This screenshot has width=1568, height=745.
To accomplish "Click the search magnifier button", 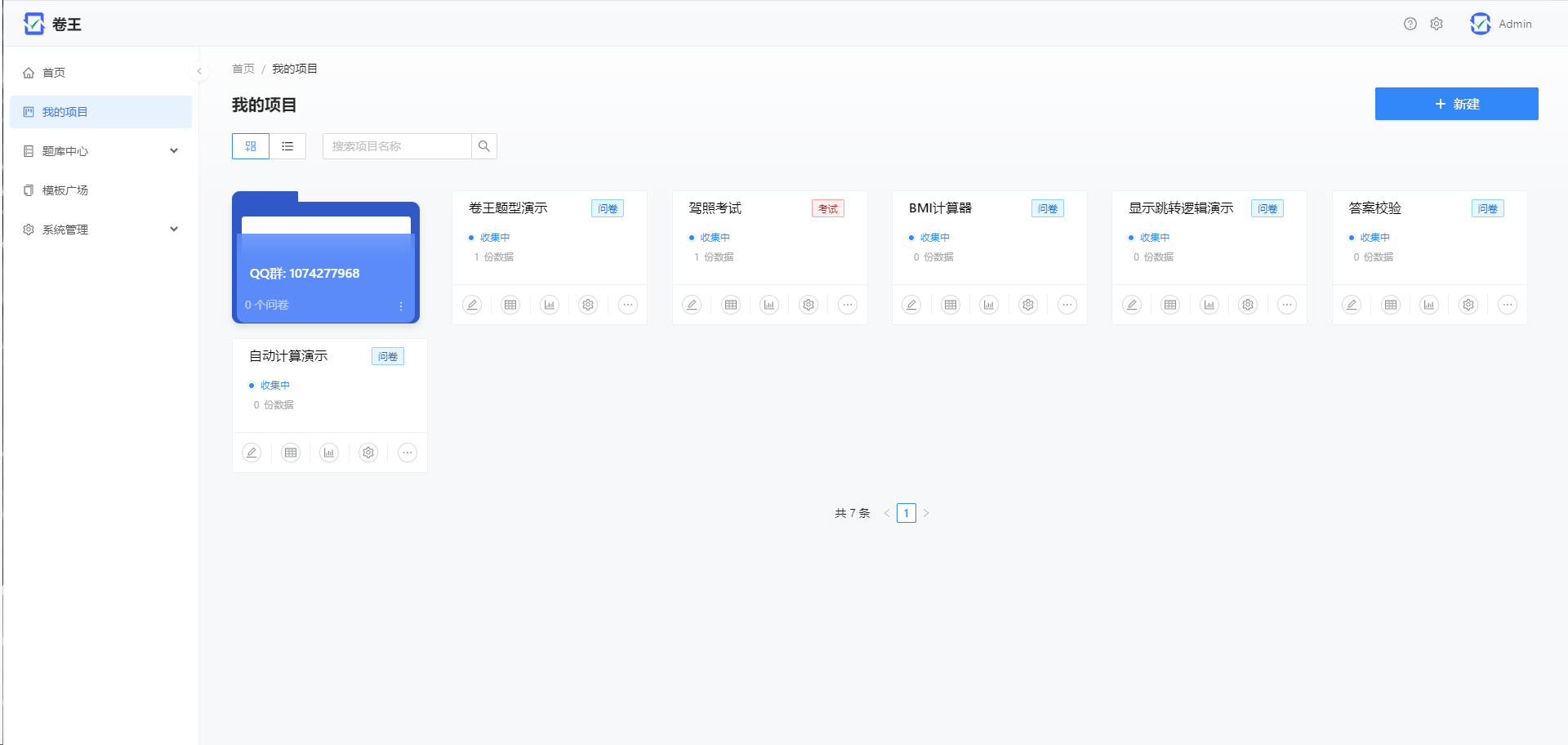I will 484,146.
